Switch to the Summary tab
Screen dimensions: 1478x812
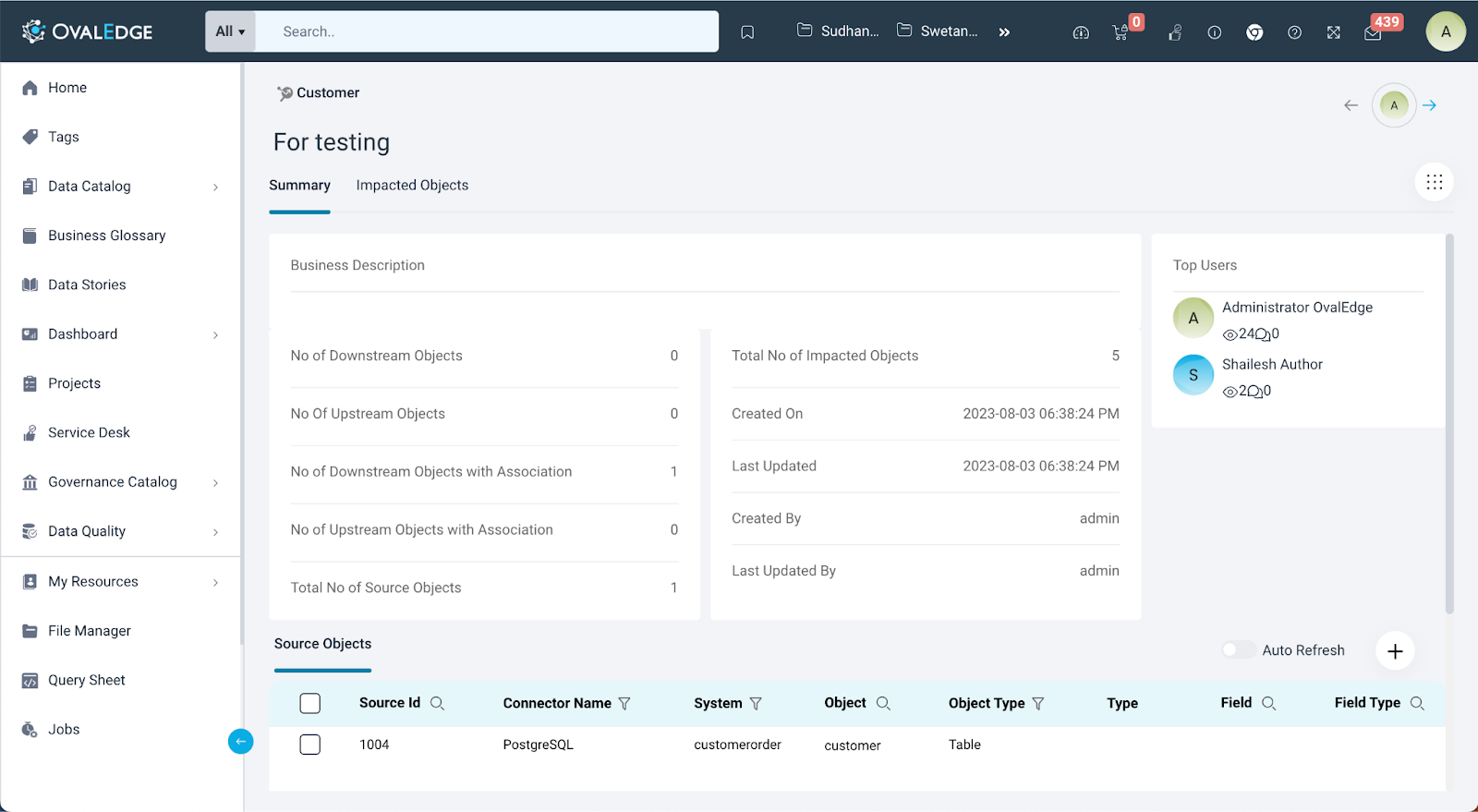pyautogui.click(x=299, y=186)
